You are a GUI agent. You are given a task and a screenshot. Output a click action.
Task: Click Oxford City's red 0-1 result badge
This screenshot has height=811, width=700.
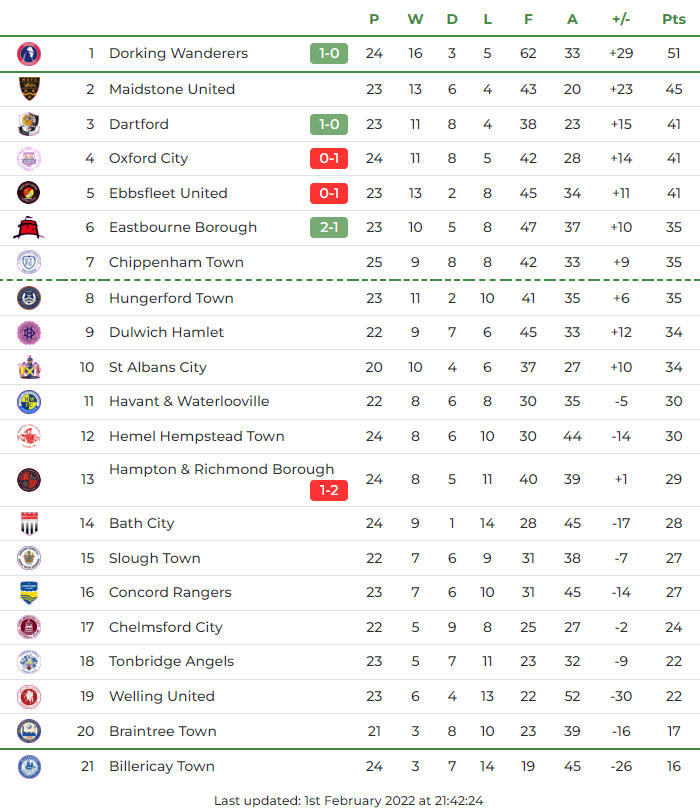[329, 159]
